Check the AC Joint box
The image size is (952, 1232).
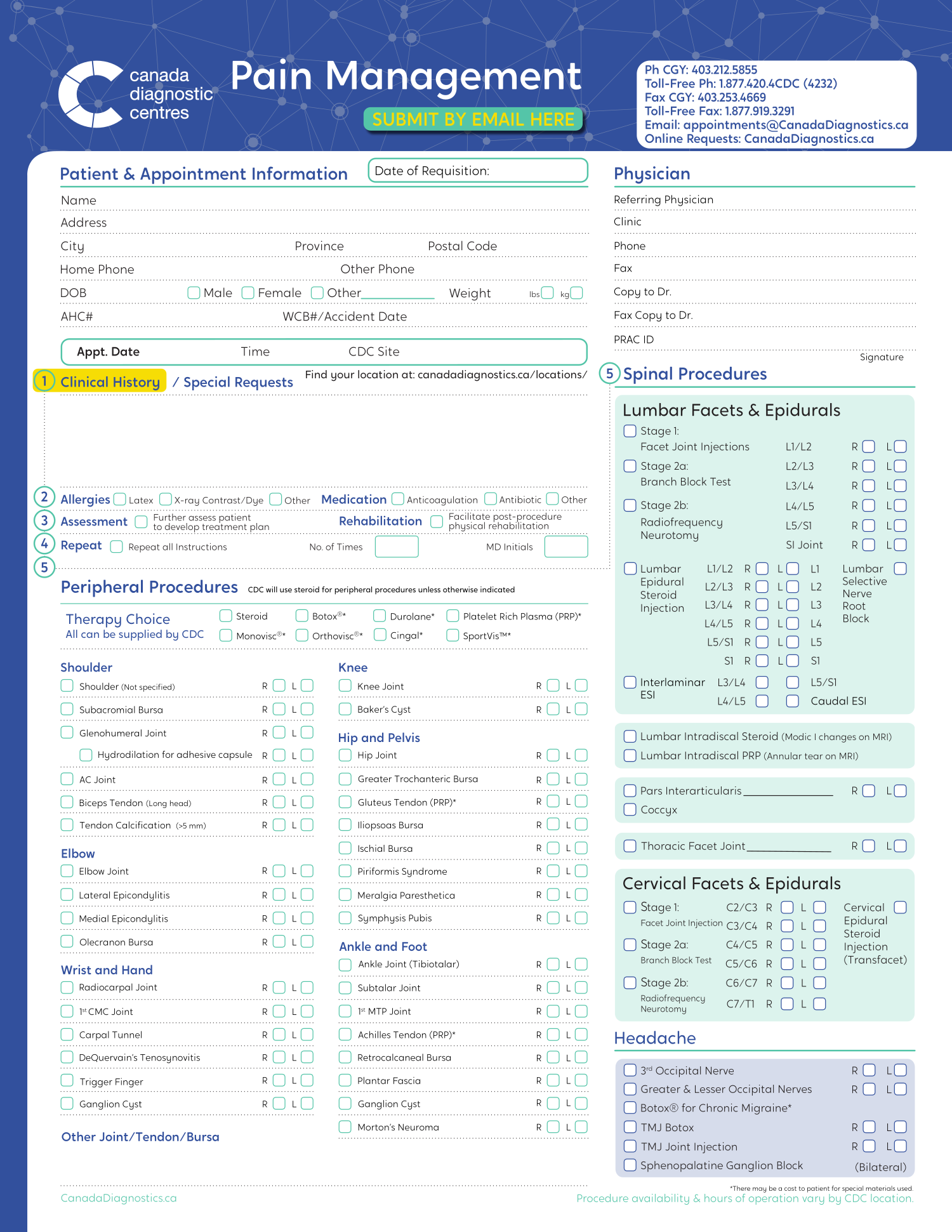(67, 779)
